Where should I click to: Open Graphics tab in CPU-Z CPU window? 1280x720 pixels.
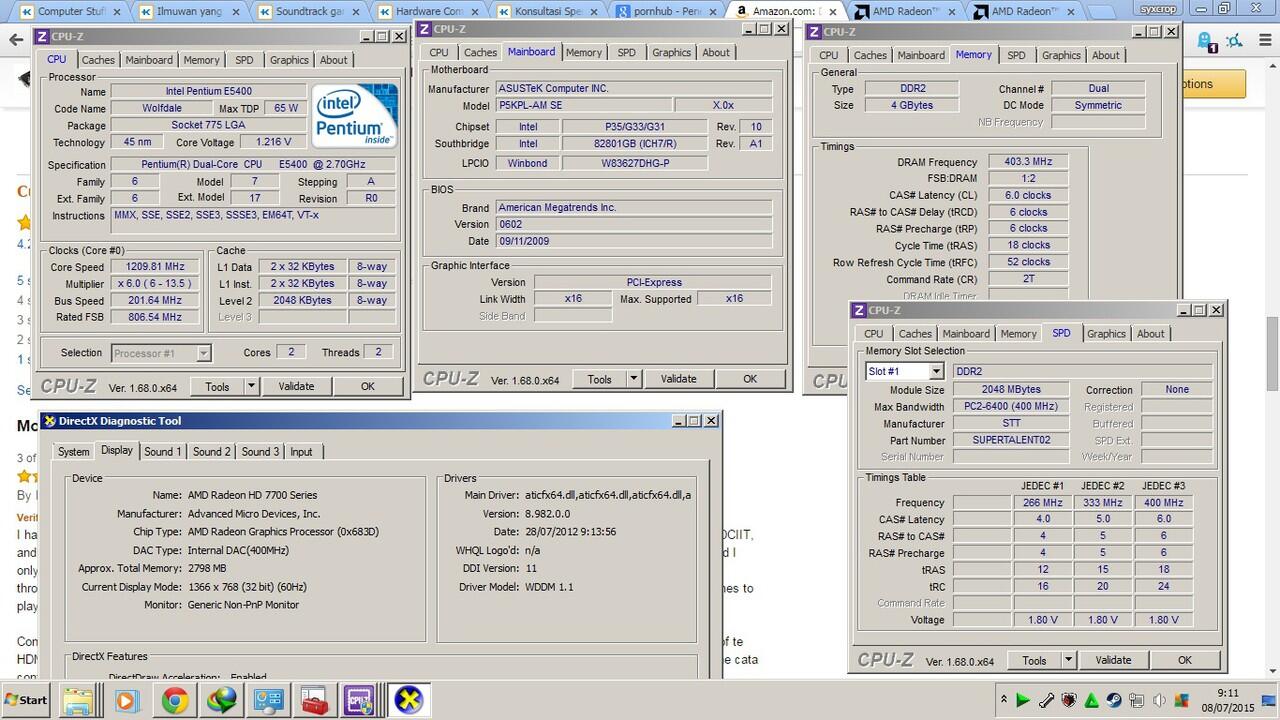289,60
